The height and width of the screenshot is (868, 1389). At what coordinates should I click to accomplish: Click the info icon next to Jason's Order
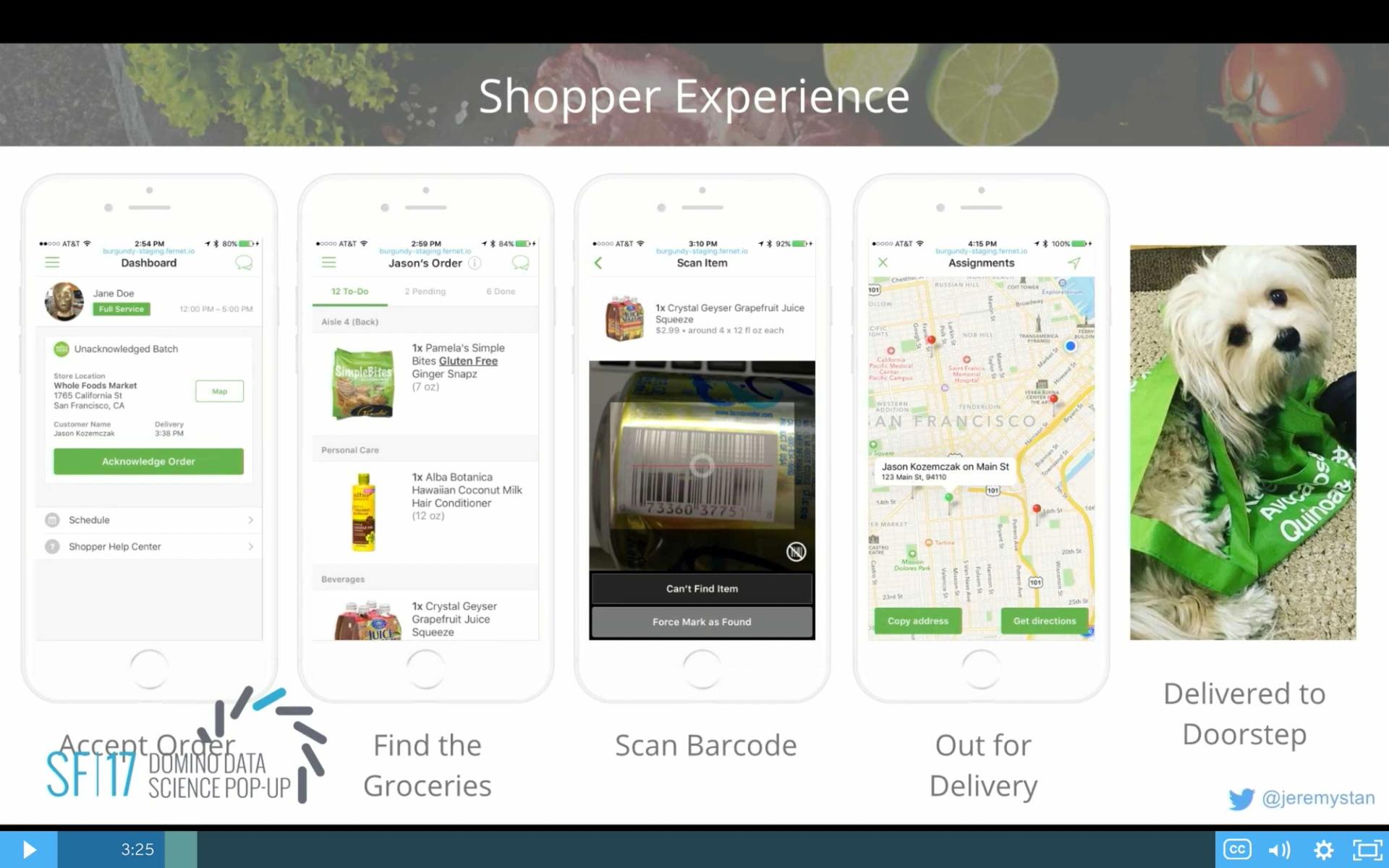[x=476, y=263]
